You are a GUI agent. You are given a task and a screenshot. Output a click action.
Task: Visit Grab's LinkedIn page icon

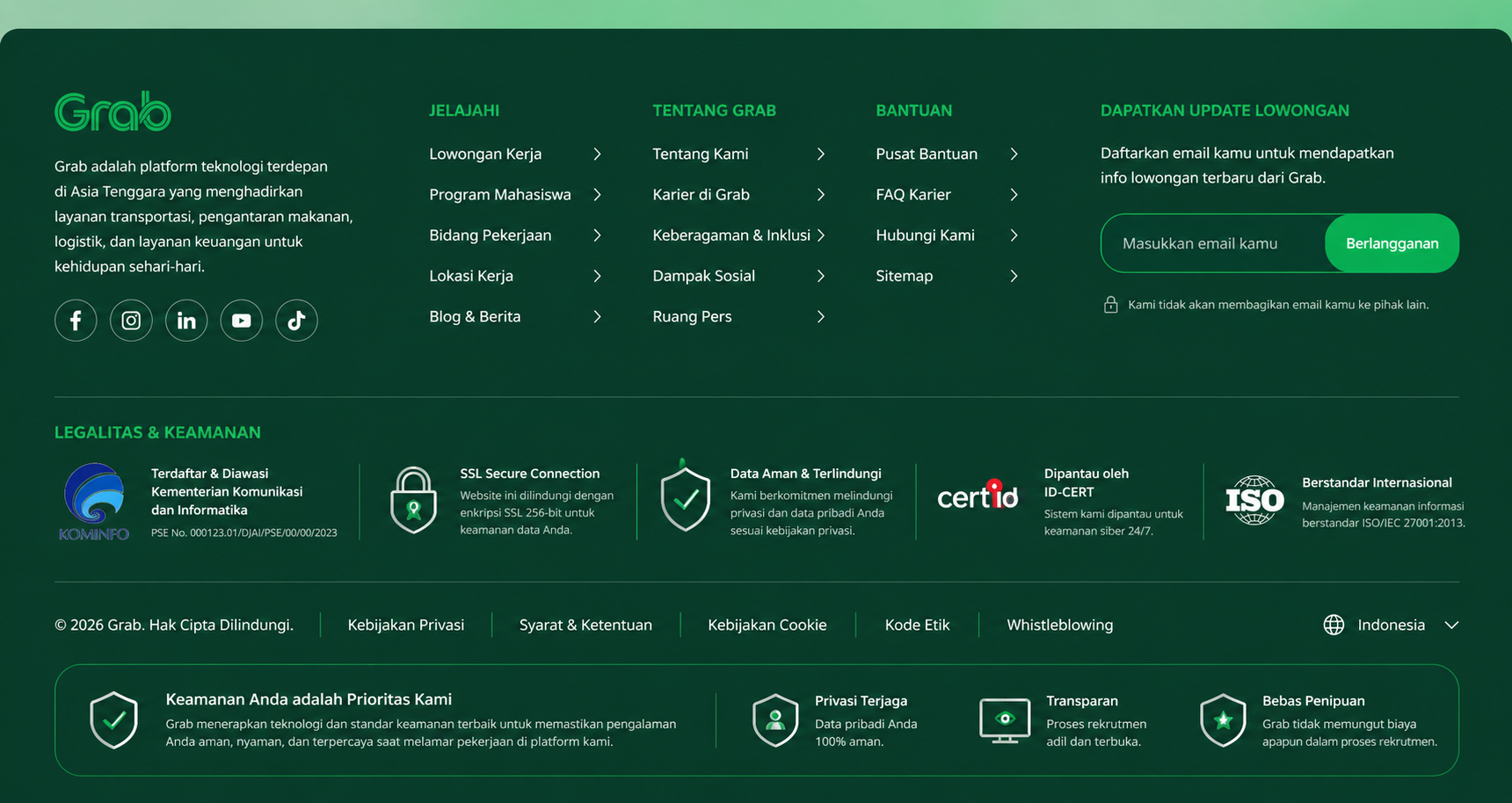click(186, 321)
